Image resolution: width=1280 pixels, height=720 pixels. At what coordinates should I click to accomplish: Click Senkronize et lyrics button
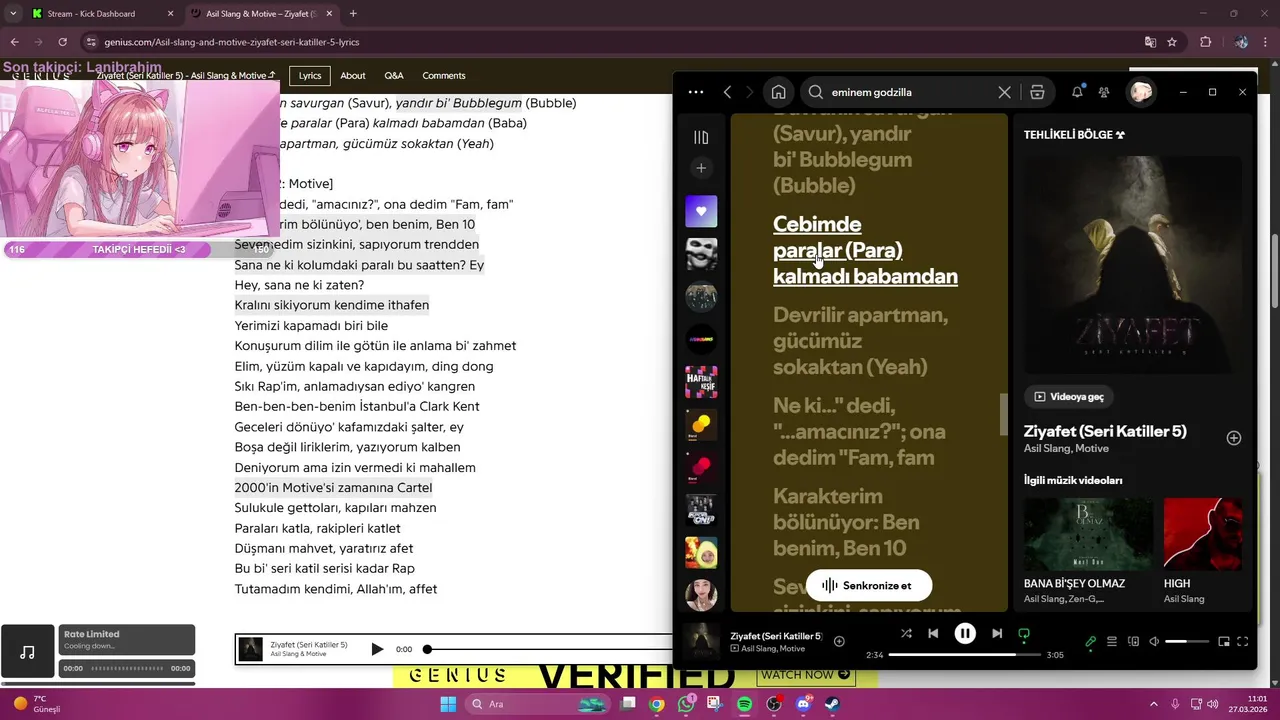coord(869,585)
